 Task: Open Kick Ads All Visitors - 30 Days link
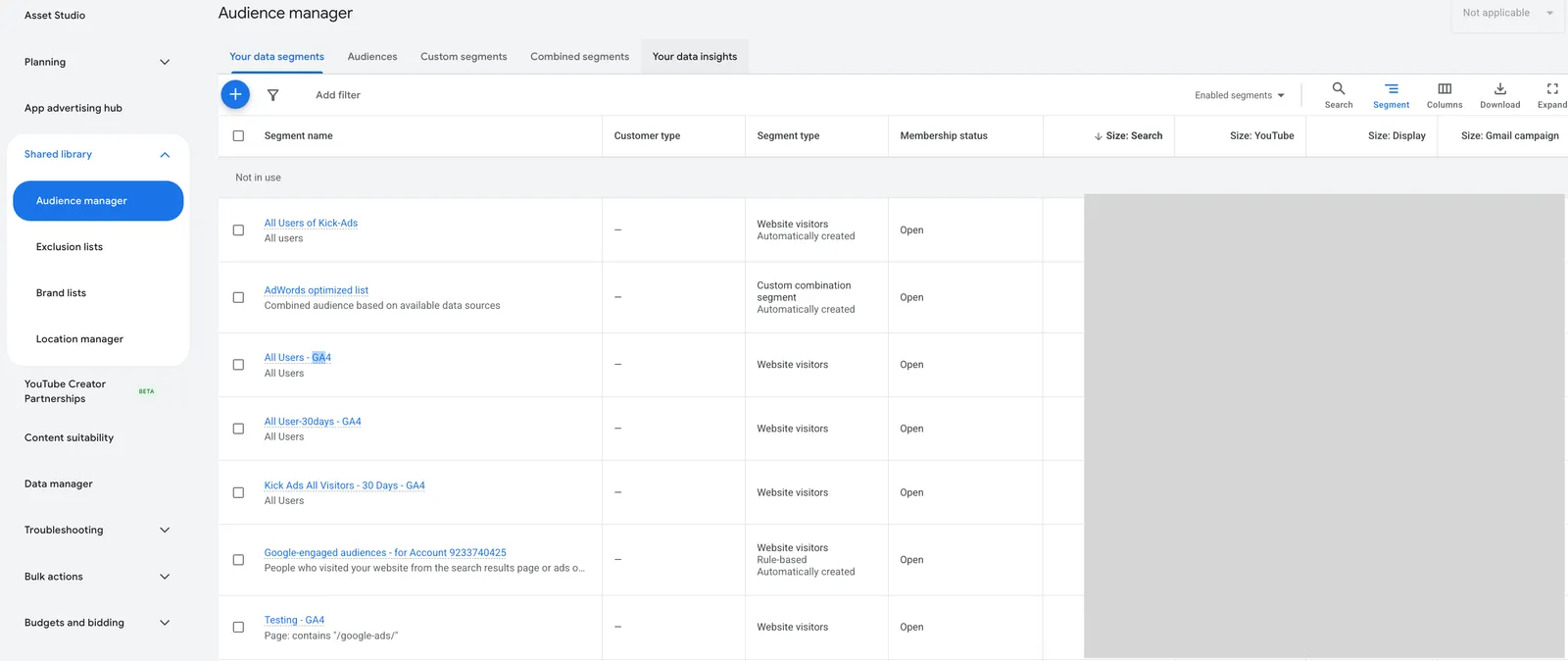pyautogui.click(x=344, y=485)
